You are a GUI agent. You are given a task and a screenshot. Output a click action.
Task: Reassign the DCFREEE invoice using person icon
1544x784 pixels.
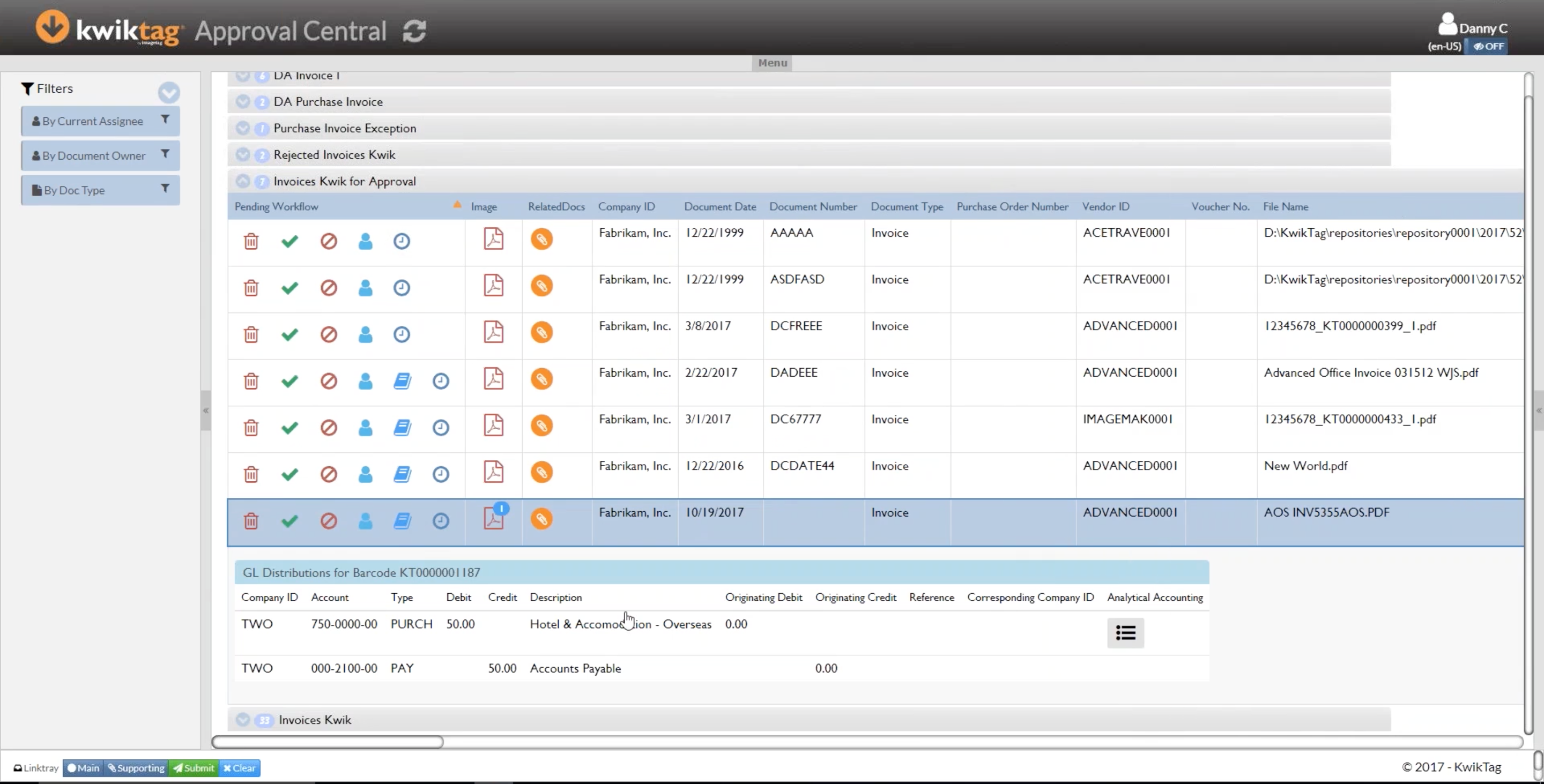coord(365,334)
